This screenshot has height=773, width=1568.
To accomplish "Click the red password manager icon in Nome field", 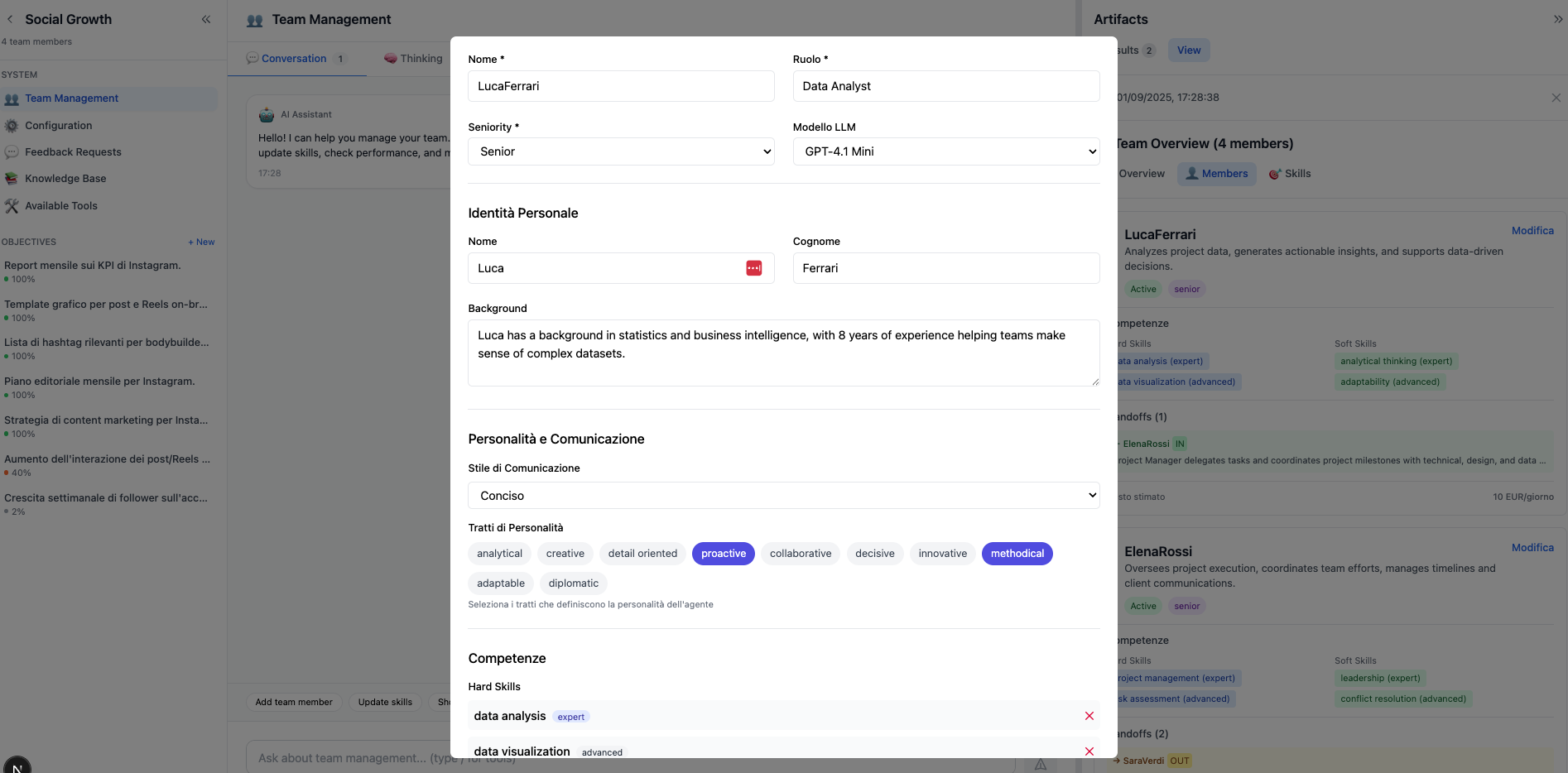I will (x=754, y=268).
